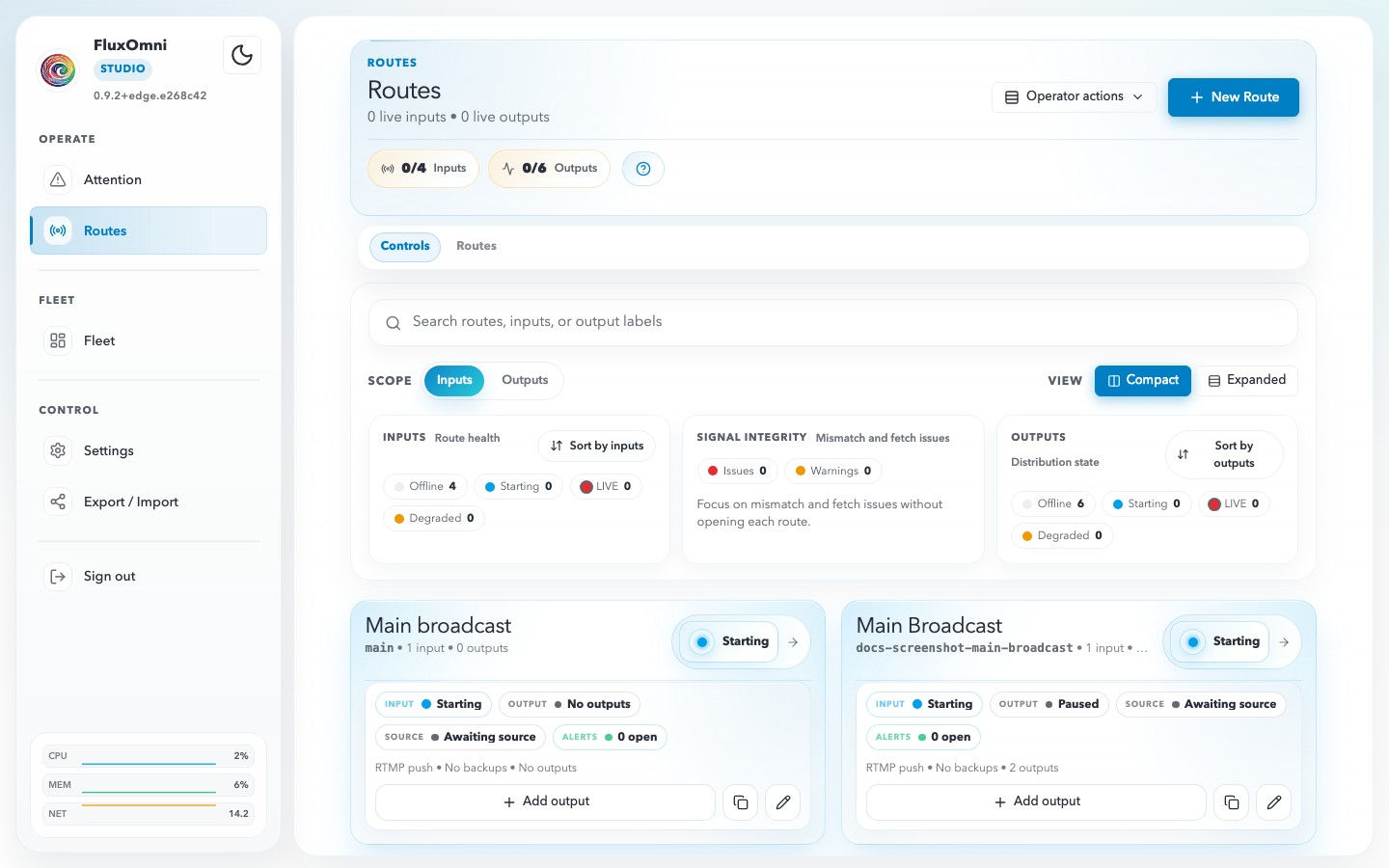
Task: Switch view to Expanded
Action: click(x=1247, y=380)
